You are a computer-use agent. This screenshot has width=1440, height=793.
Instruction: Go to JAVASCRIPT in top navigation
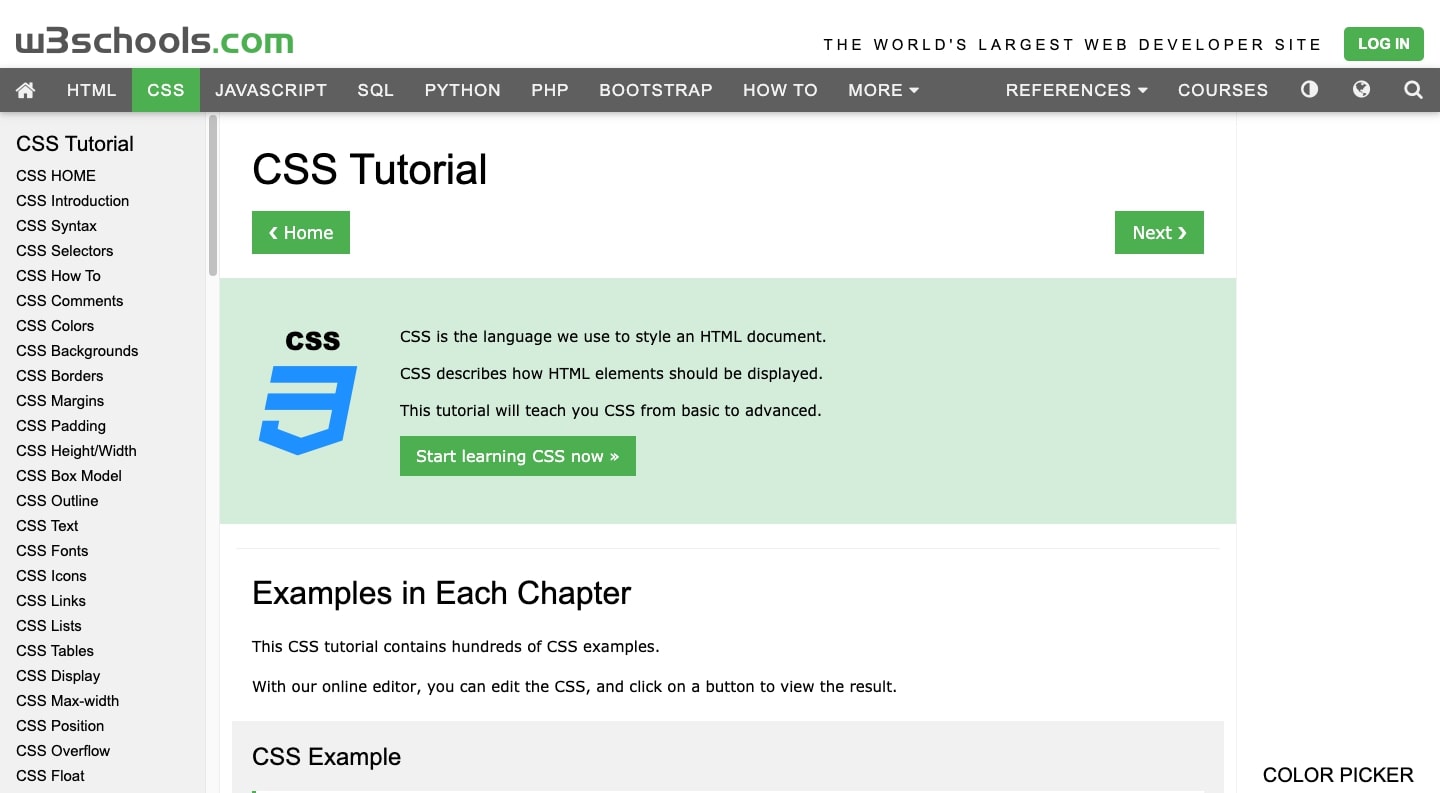[271, 90]
